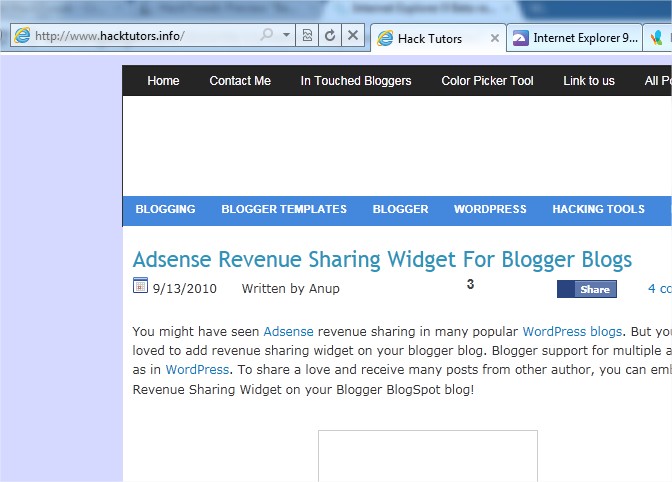Click the Hack Tutors tab favicon
This screenshot has height=482, width=672.
[385, 39]
